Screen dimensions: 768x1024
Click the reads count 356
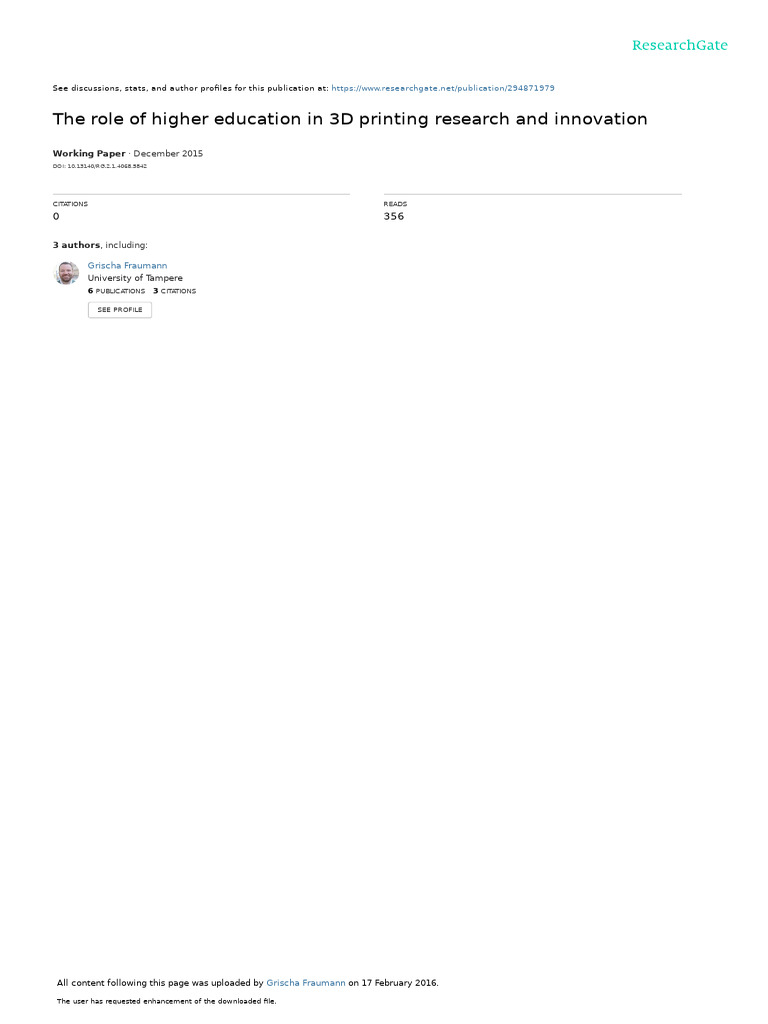pos(394,216)
